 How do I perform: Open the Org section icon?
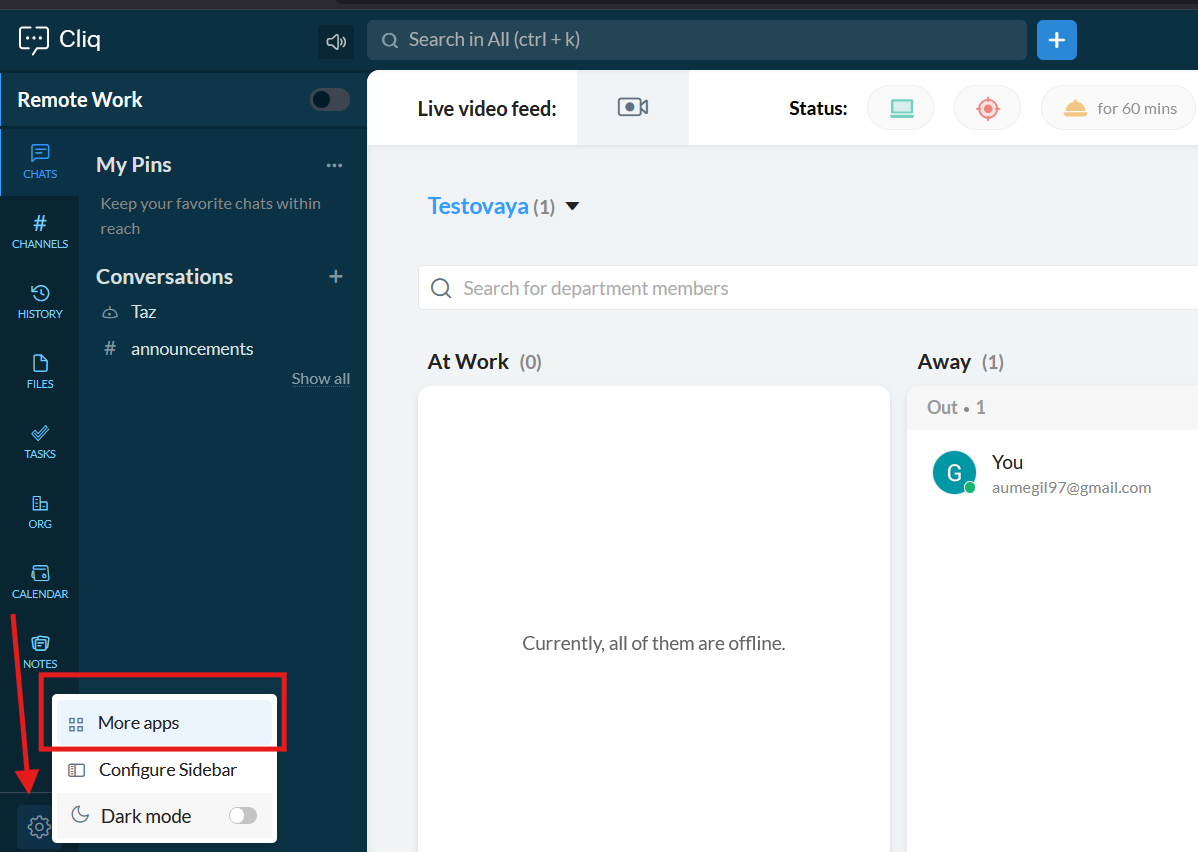40,512
